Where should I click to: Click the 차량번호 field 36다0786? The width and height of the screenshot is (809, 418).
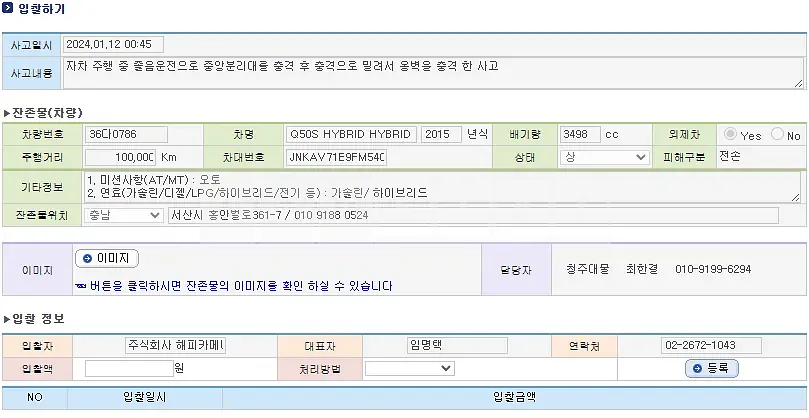pyautogui.click(x=126, y=135)
